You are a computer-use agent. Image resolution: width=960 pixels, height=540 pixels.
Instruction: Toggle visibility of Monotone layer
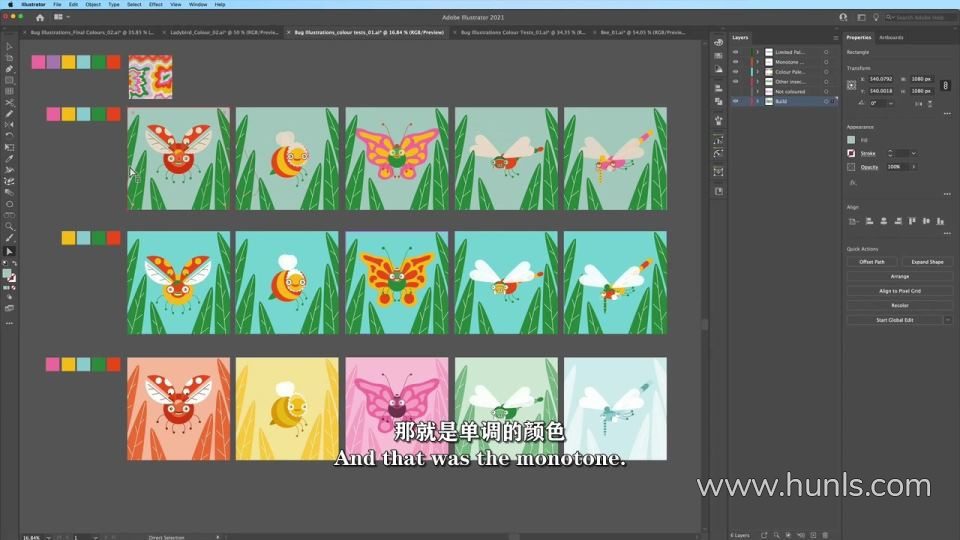click(735, 62)
